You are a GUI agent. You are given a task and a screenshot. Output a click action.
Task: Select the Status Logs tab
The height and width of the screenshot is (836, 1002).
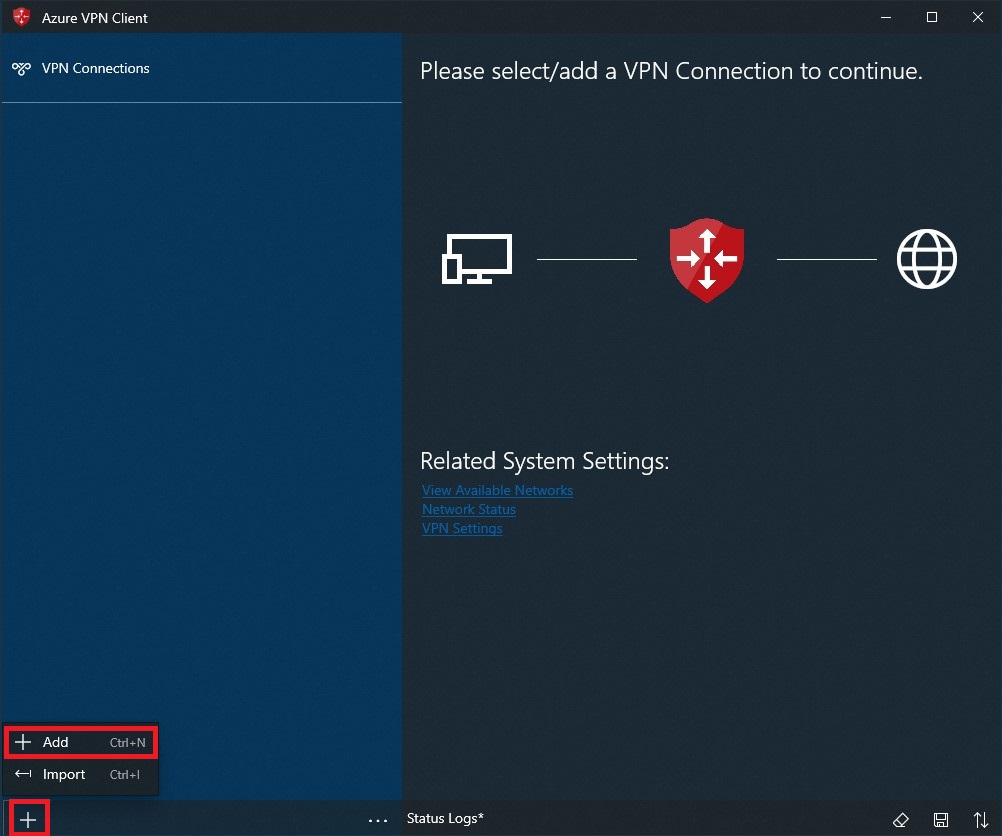pyautogui.click(x=443, y=818)
